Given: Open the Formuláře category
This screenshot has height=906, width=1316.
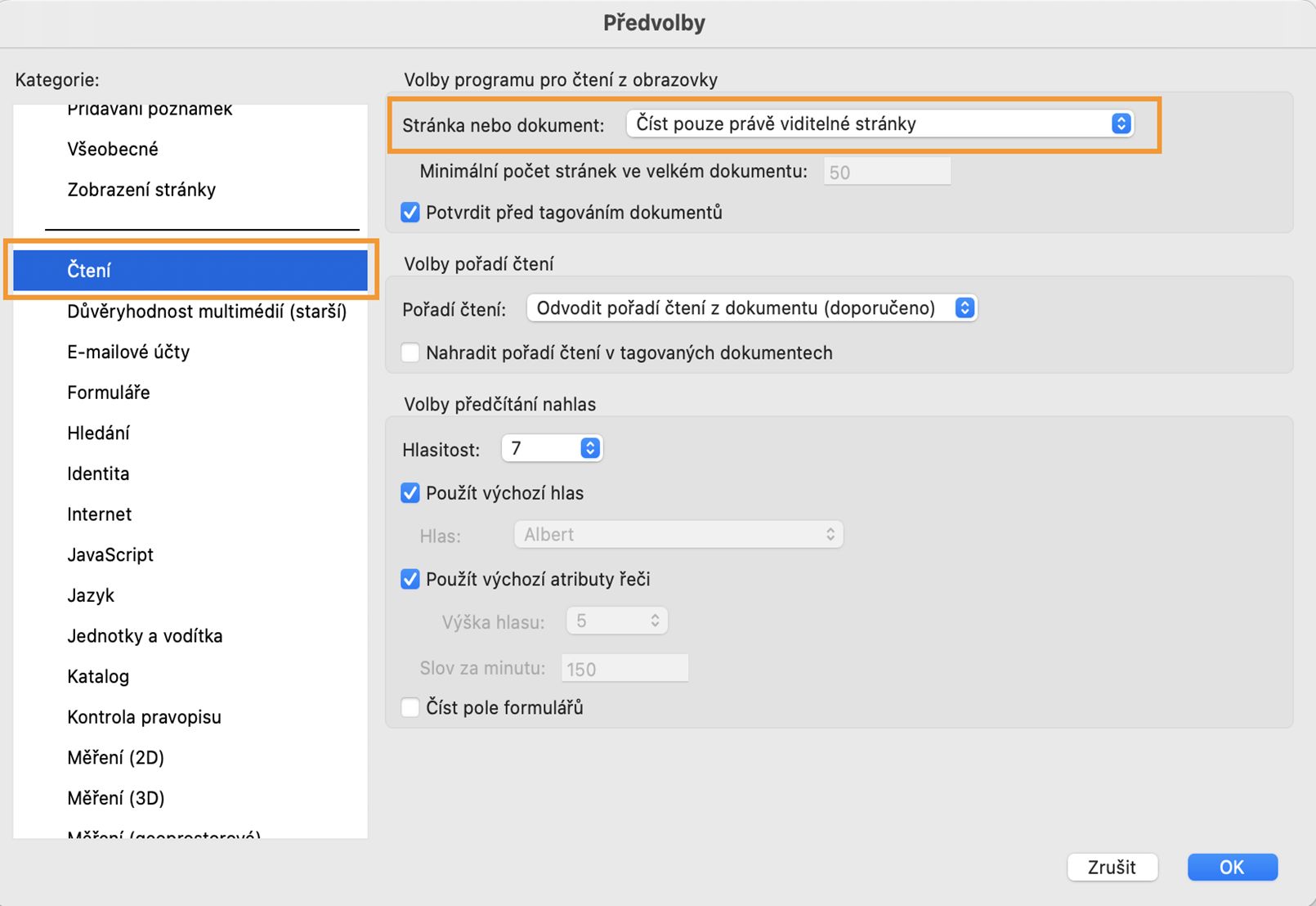Looking at the screenshot, I should [x=109, y=393].
